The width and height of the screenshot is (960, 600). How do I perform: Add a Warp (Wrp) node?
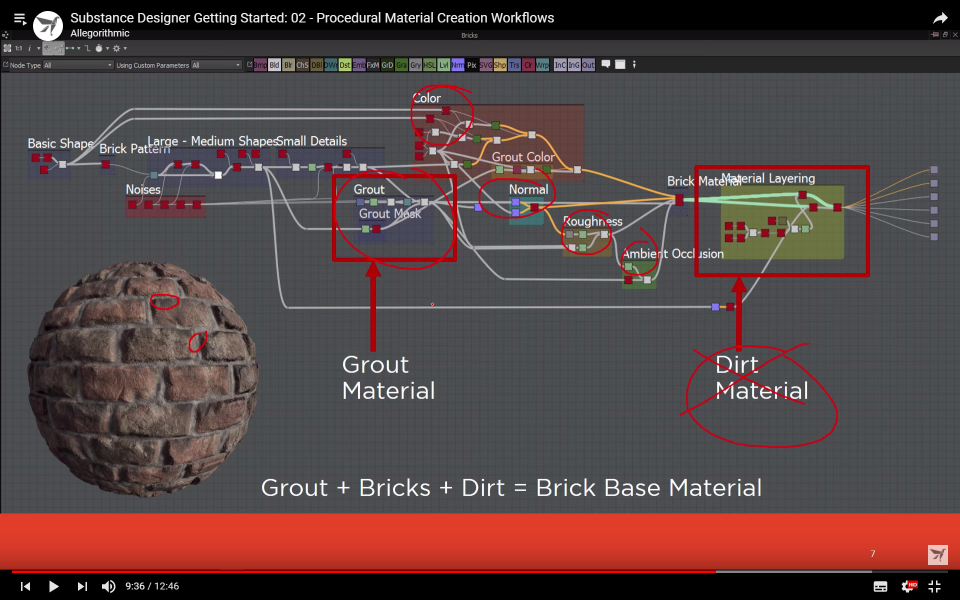pos(542,65)
